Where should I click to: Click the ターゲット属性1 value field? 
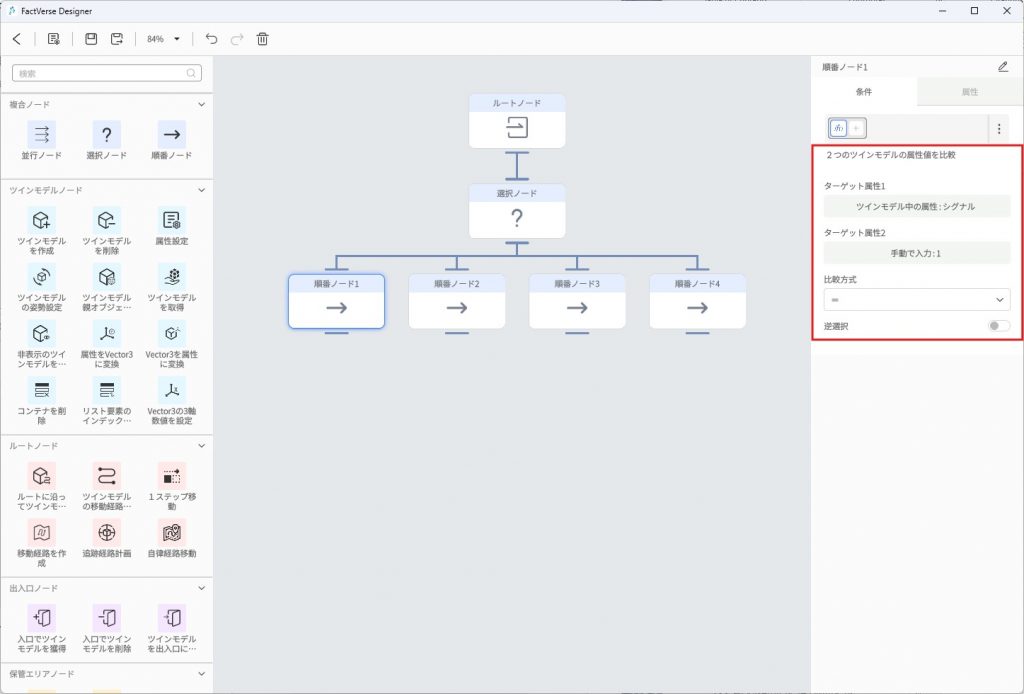pyautogui.click(x=916, y=206)
